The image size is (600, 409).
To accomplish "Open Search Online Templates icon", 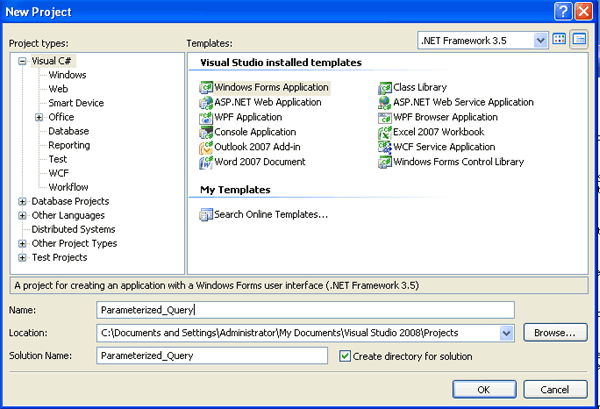I will pos(206,215).
